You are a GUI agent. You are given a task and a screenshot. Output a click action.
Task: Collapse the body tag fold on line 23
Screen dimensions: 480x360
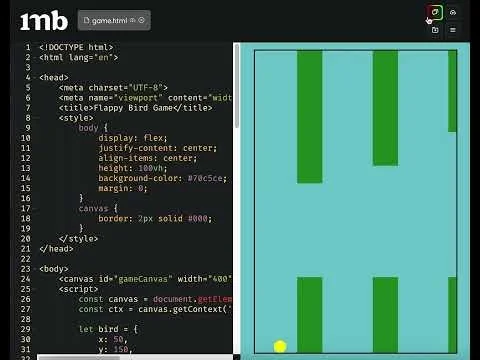pos(35,269)
